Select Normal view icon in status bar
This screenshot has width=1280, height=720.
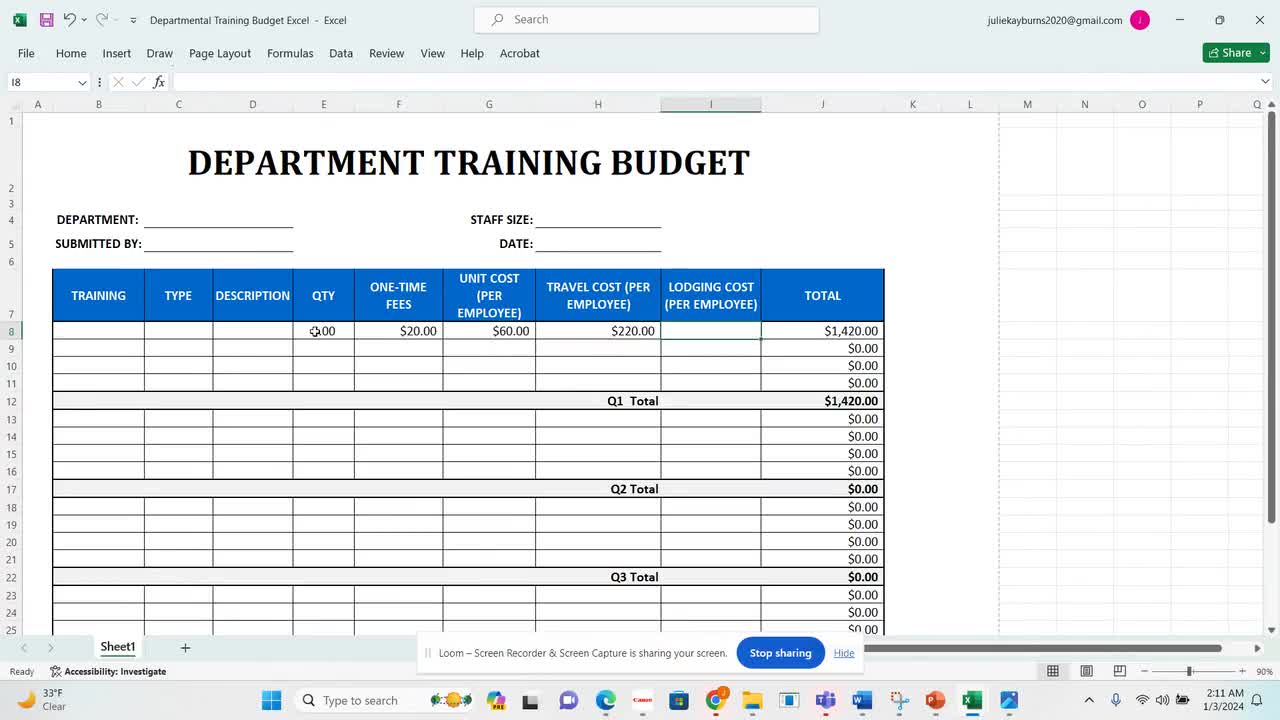[1053, 671]
